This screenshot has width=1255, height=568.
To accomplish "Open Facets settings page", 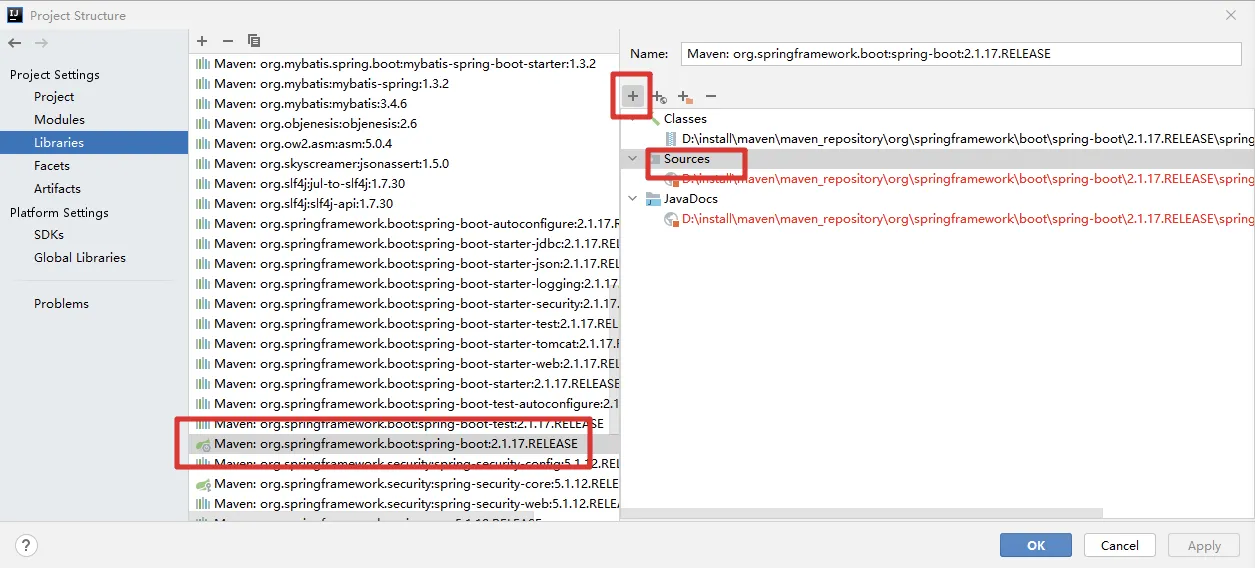I will [52, 166].
